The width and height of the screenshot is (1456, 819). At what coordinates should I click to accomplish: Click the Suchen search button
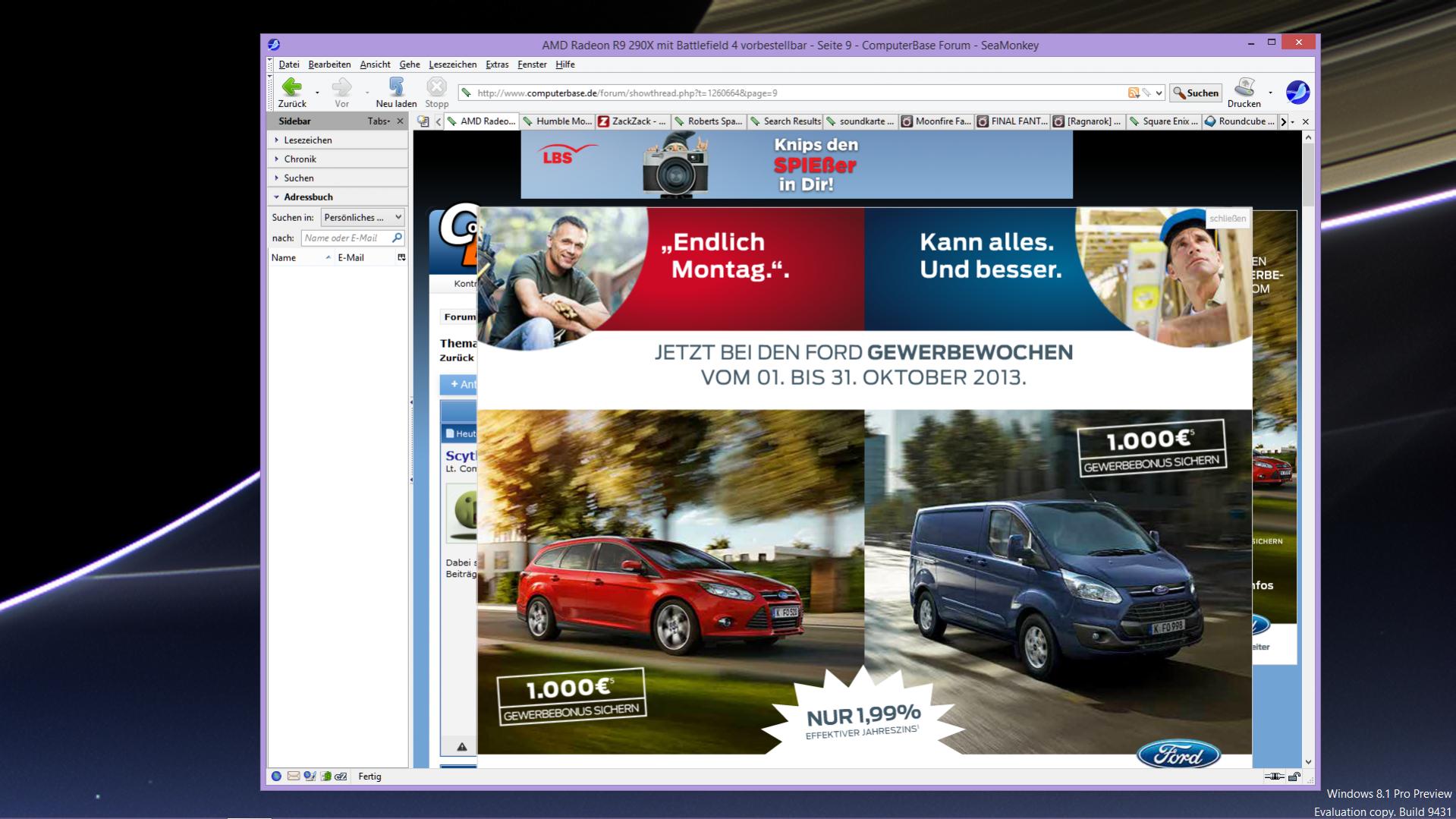coord(1196,93)
